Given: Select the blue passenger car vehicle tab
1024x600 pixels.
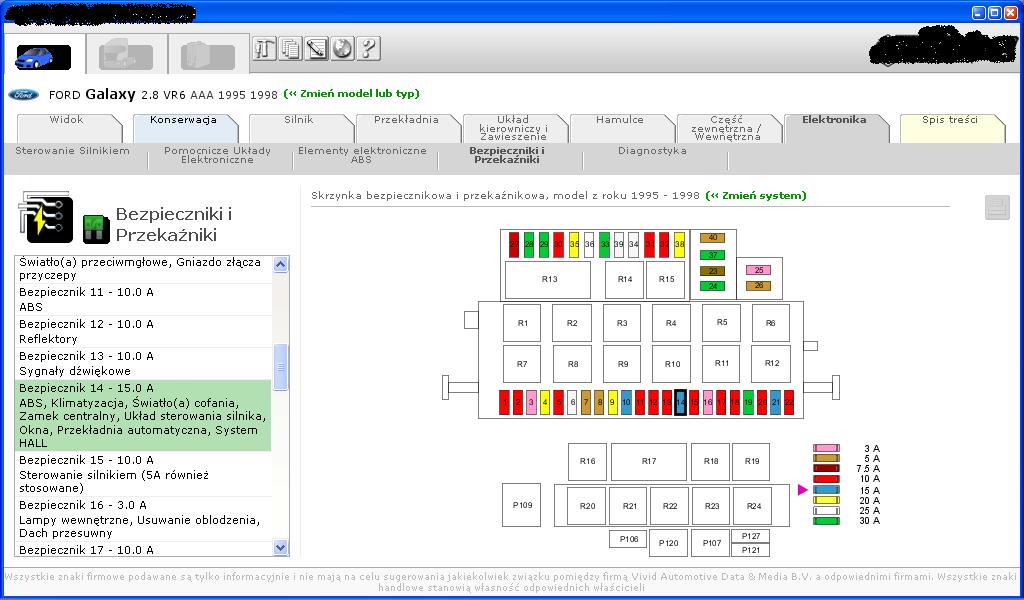Looking at the screenshot, I should pyautogui.click(x=43, y=57).
